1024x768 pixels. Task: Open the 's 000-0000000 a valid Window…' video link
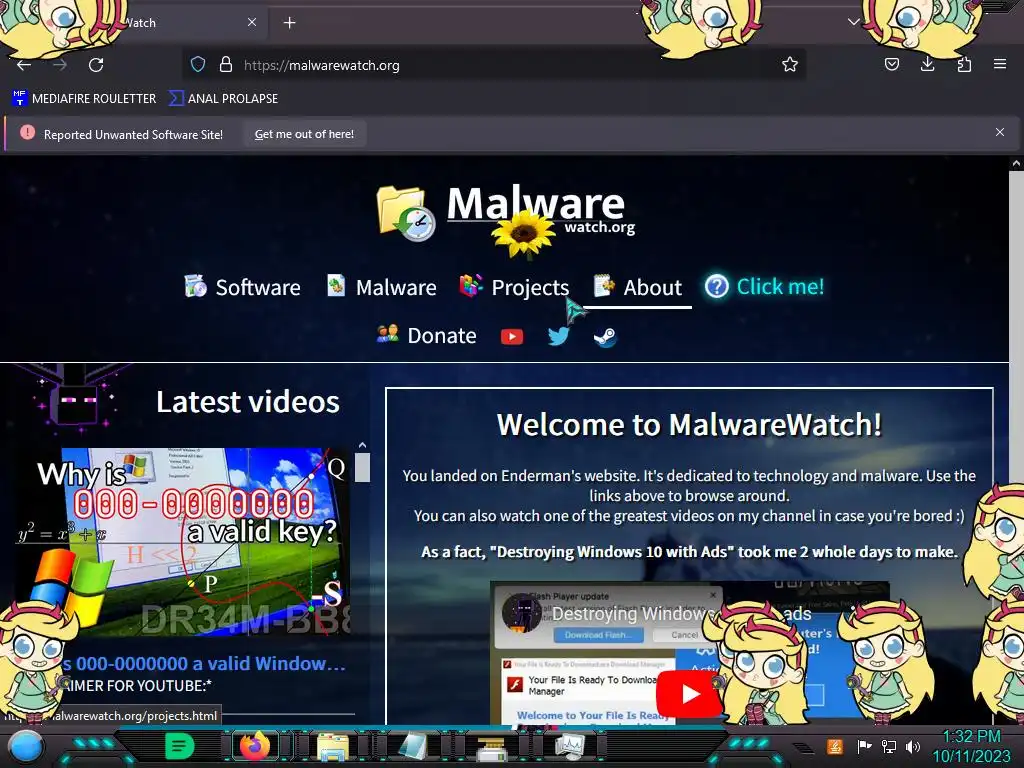click(x=204, y=664)
